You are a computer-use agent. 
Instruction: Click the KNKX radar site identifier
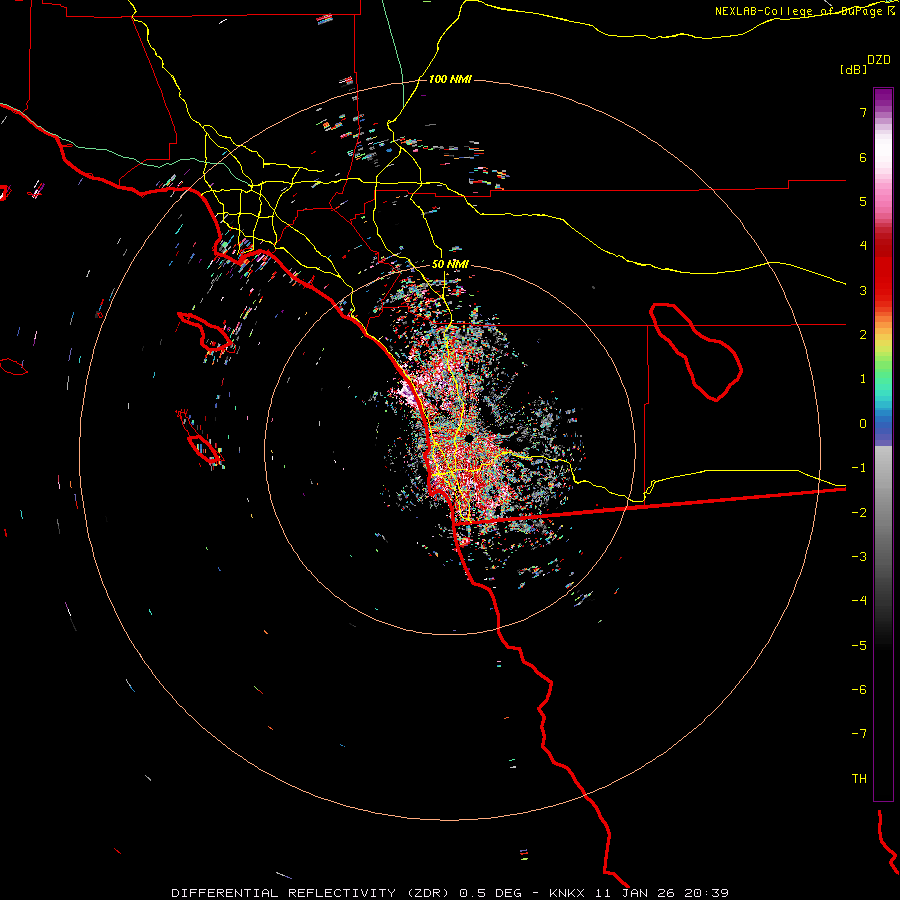[567, 893]
